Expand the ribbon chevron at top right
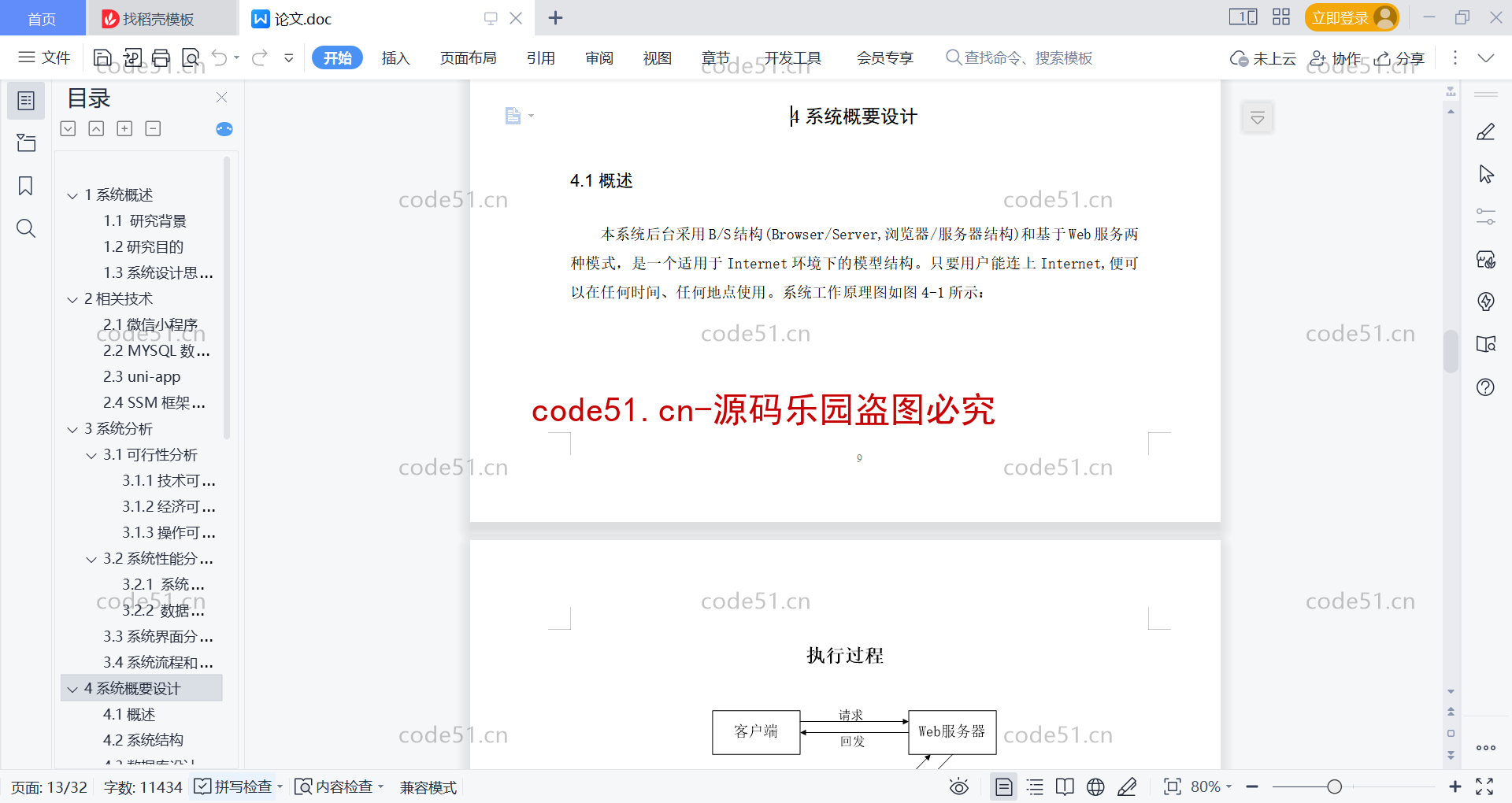The image size is (1512, 803). (x=1486, y=57)
